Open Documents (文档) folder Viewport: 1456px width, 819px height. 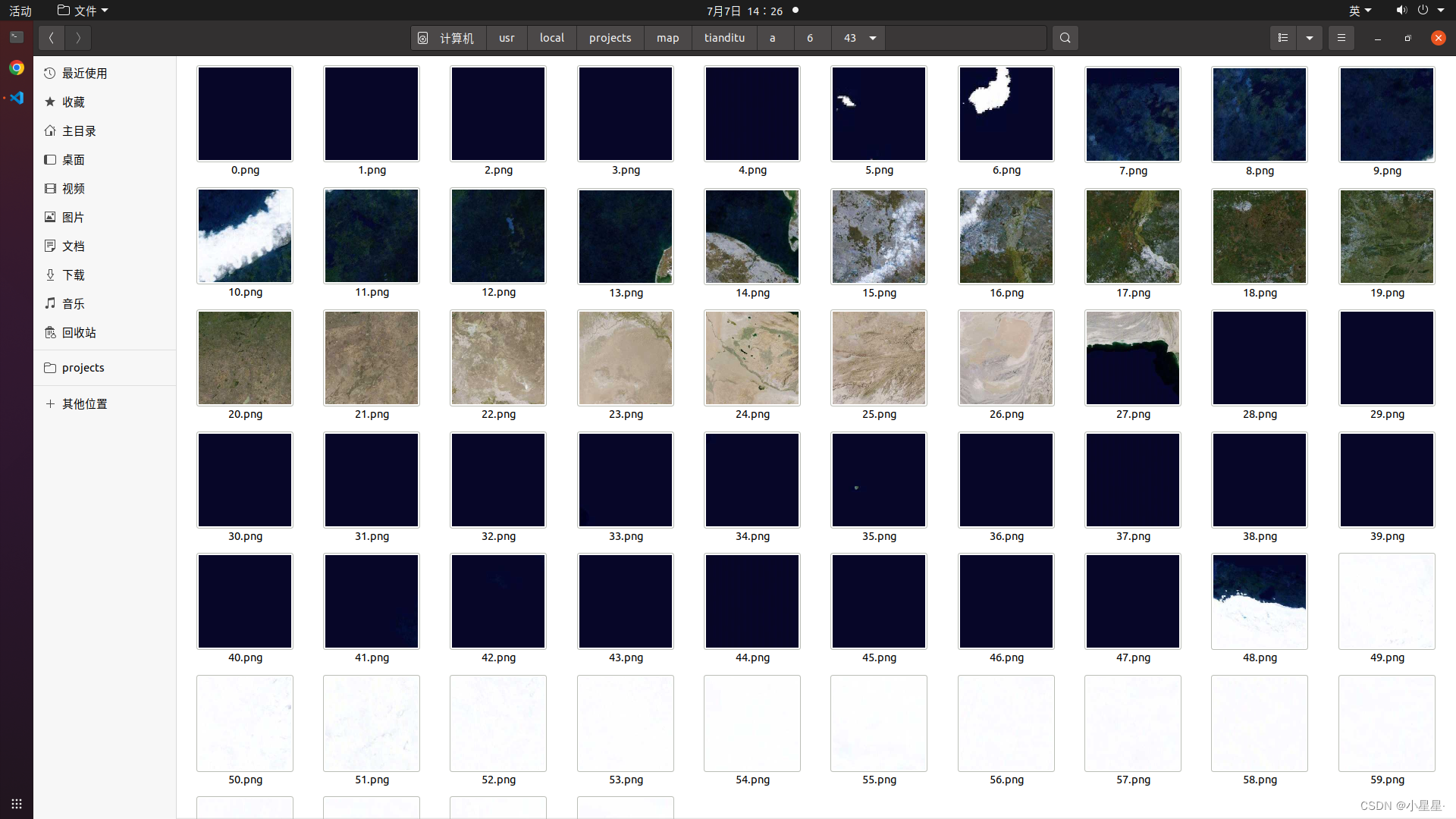point(105,246)
